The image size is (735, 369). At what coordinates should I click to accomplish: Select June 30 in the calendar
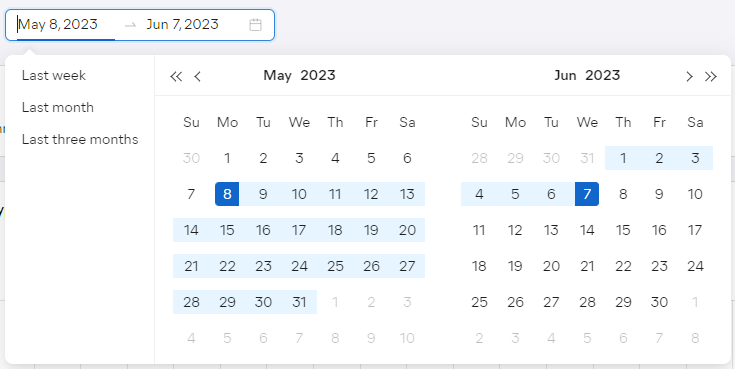point(659,302)
